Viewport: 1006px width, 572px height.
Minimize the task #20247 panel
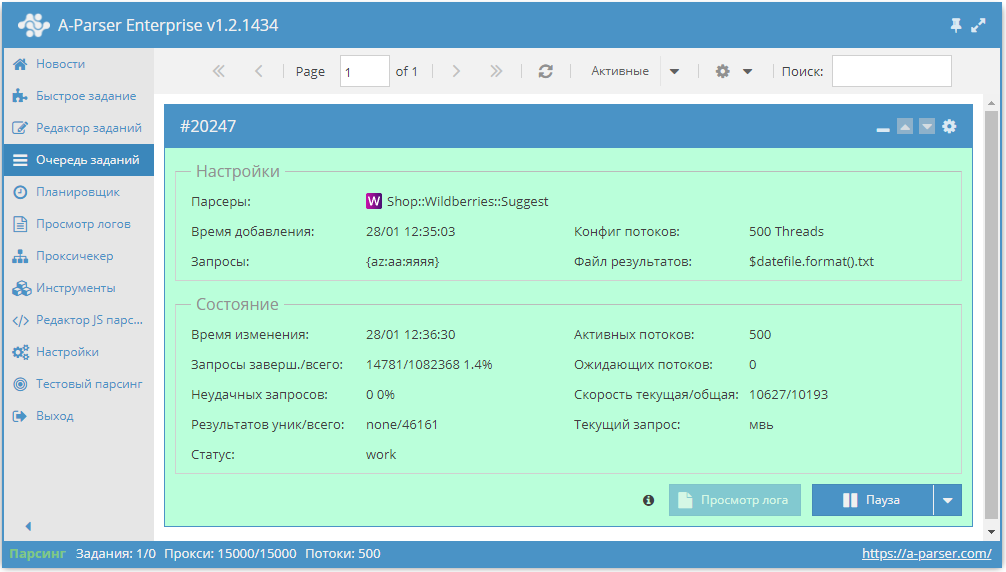point(882,127)
